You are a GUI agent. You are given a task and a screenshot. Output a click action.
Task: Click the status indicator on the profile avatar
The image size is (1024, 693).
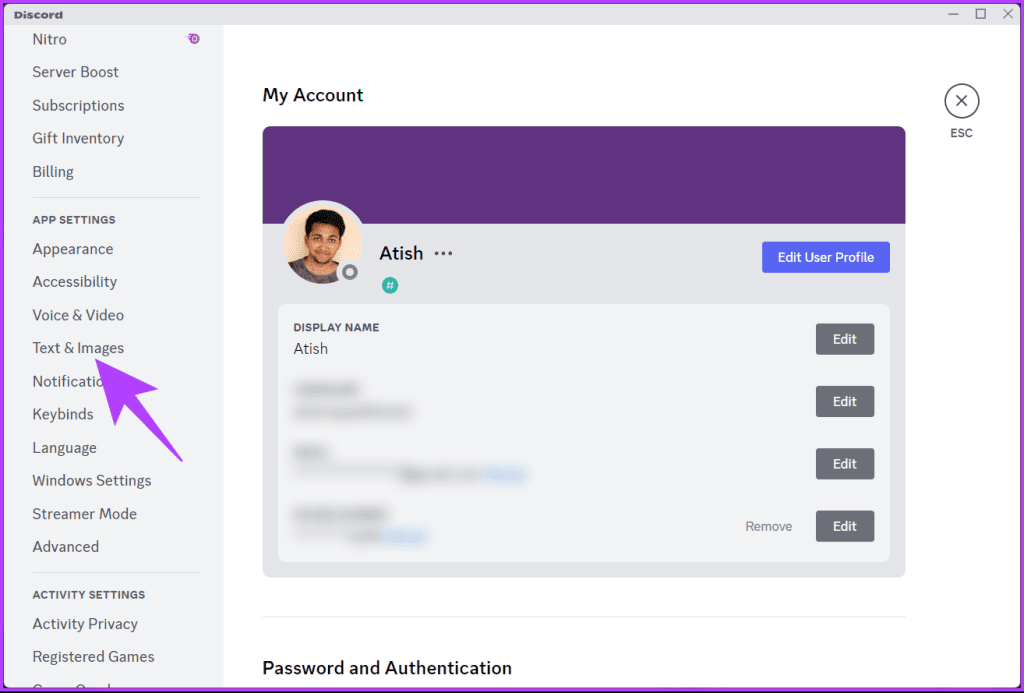tap(351, 272)
